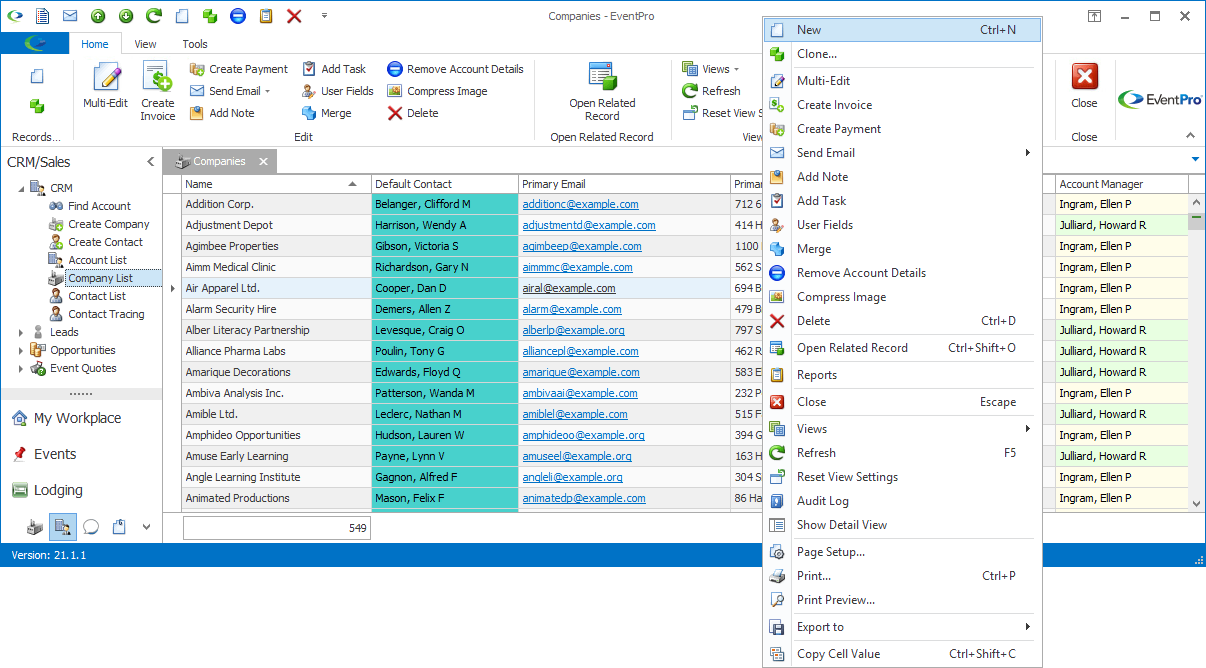Image resolution: width=1206 pixels, height=668 pixels.
Task: Click Create Invoice in the ribbon
Action: click(x=158, y=91)
